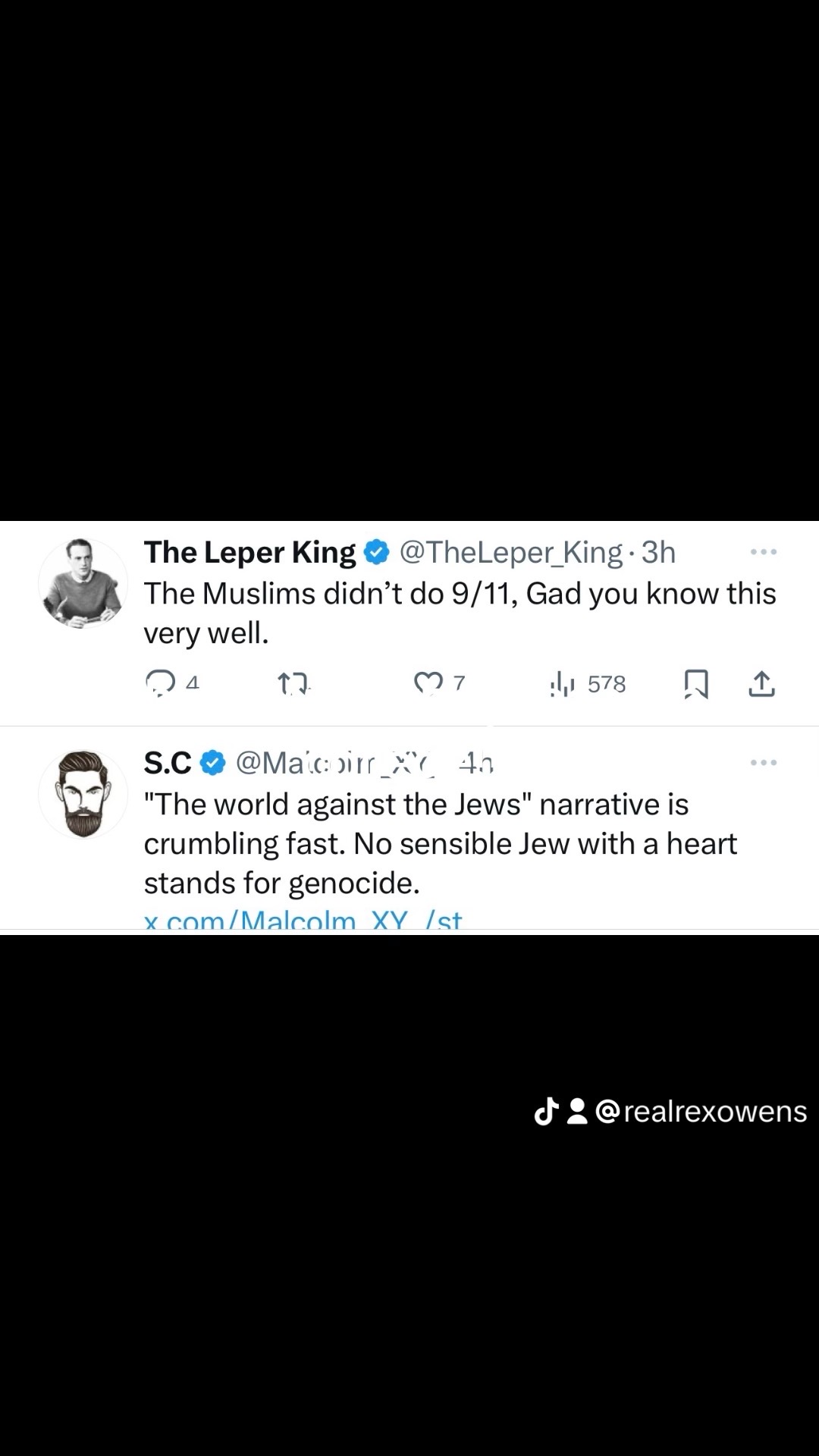Tap the @realrexowens watermark username
819x1456 pixels.
pyautogui.click(x=701, y=1112)
